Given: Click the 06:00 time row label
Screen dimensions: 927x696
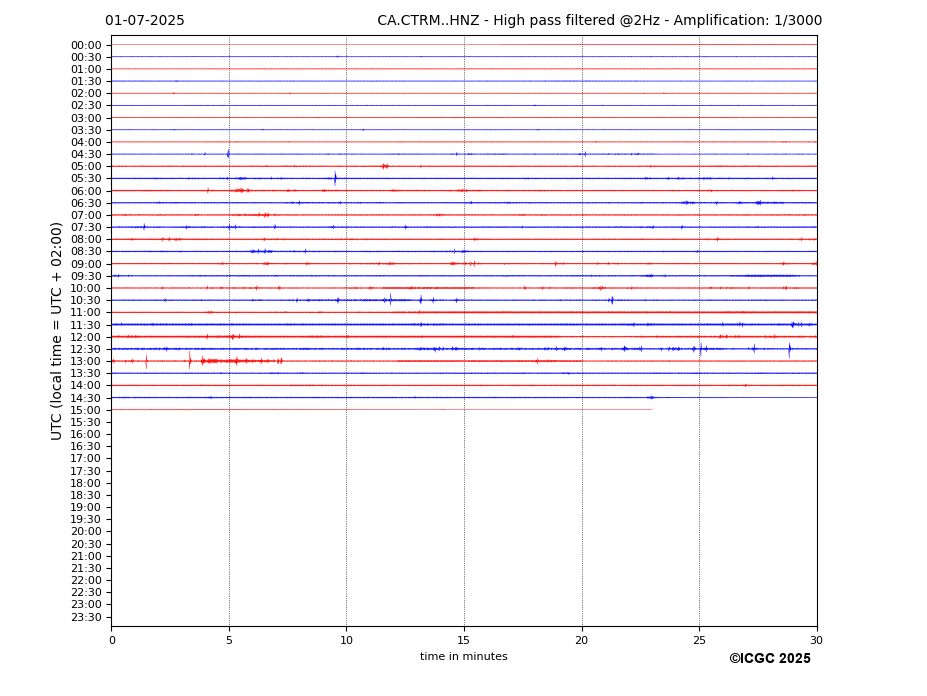Looking at the screenshot, I should coord(86,192).
